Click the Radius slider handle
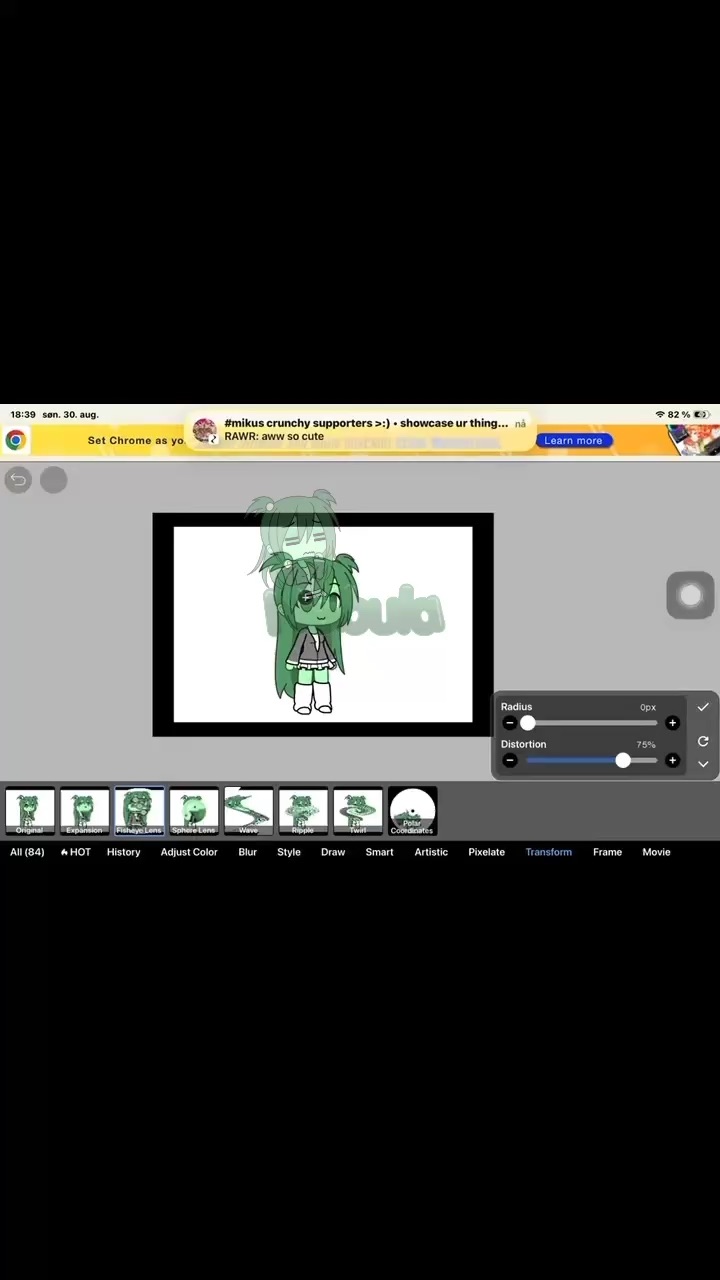 (x=528, y=723)
